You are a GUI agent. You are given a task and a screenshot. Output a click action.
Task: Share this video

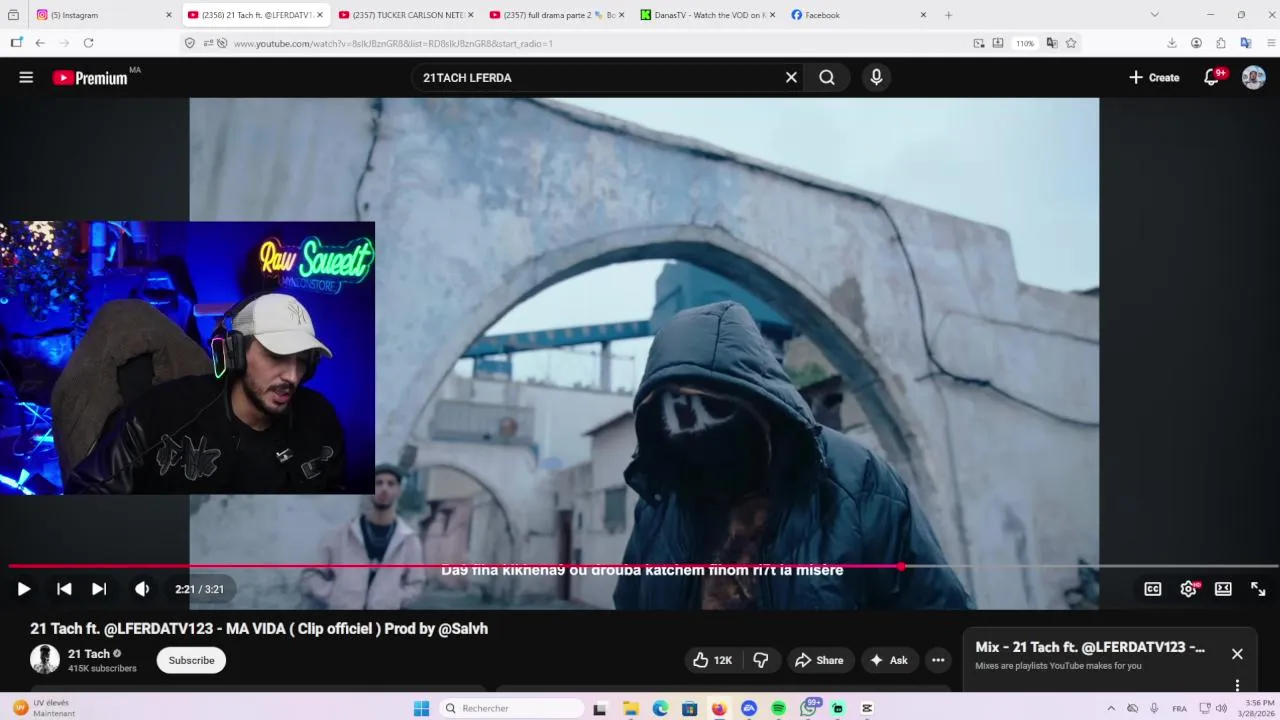coord(819,660)
